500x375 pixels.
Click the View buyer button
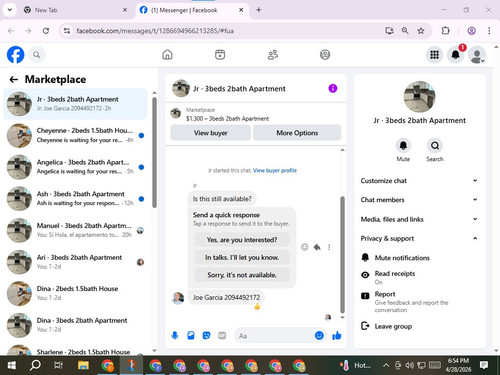point(211,133)
